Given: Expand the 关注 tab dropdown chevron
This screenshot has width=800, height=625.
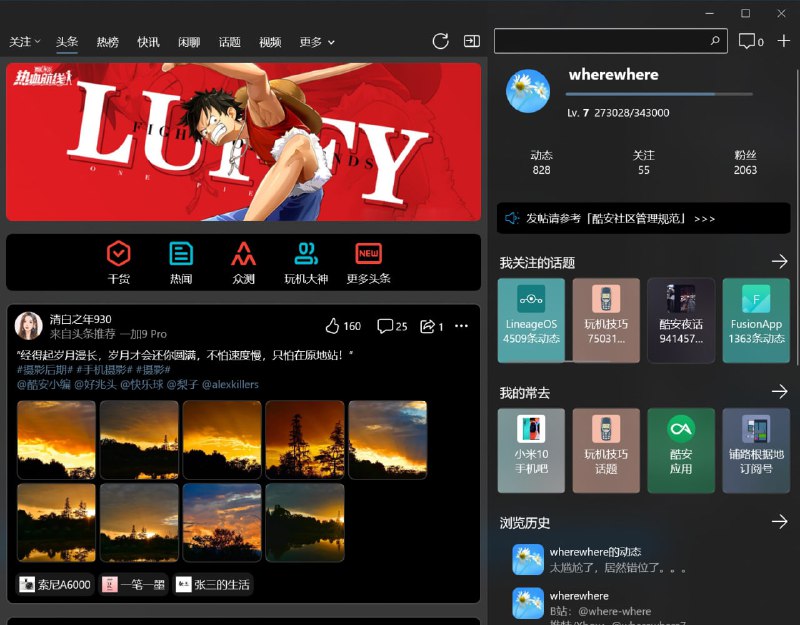Looking at the screenshot, I should pyautogui.click(x=38, y=42).
